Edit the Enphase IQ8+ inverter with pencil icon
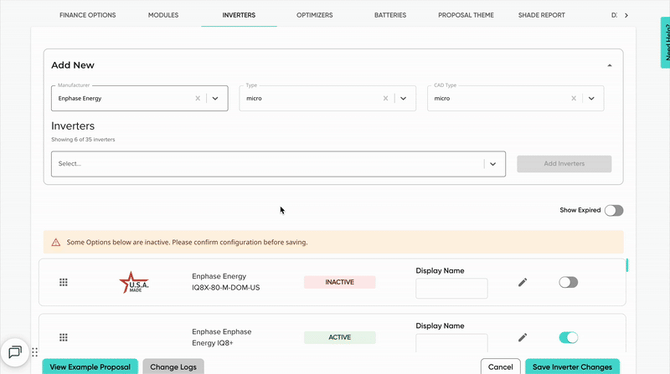This screenshot has width=670, height=374. tap(522, 337)
